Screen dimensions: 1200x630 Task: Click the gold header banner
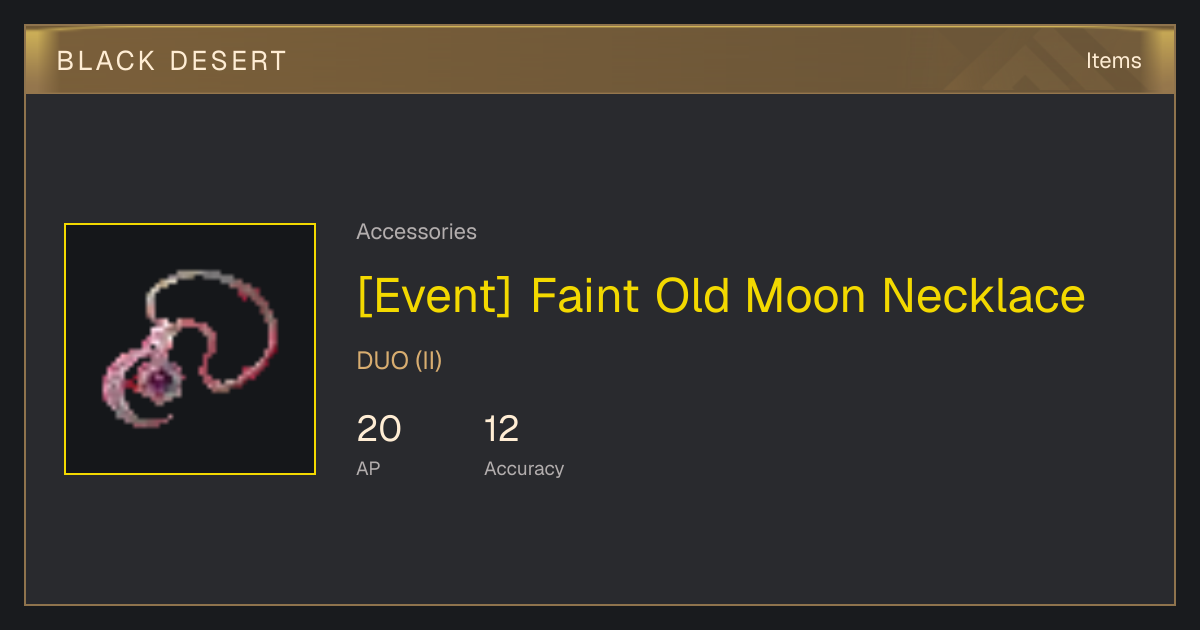(x=600, y=60)
